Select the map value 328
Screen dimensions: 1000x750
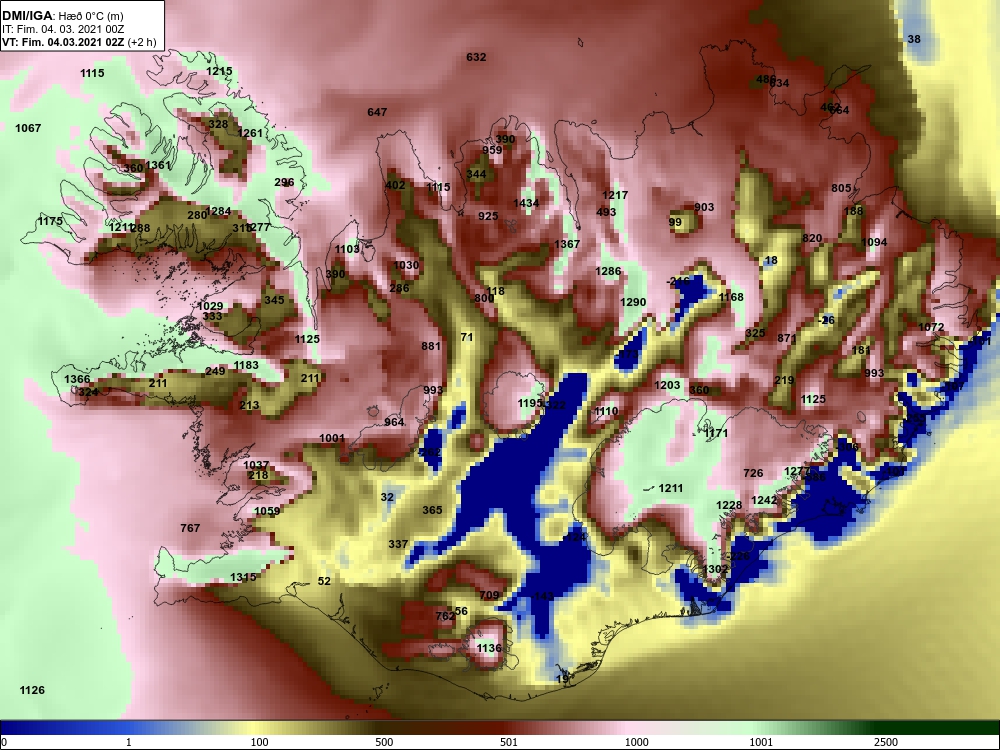[x=218, y=124]
